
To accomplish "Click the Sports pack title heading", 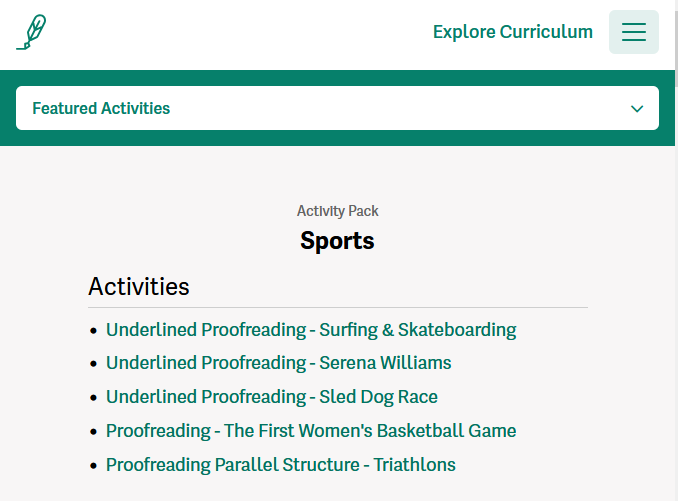I will pos(337,240).
